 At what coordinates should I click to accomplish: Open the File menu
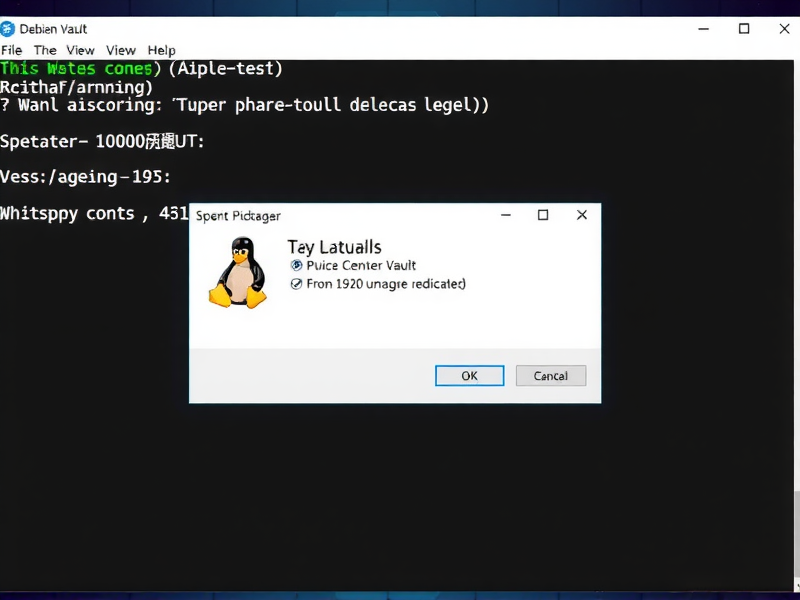click(x=12, y=50)
